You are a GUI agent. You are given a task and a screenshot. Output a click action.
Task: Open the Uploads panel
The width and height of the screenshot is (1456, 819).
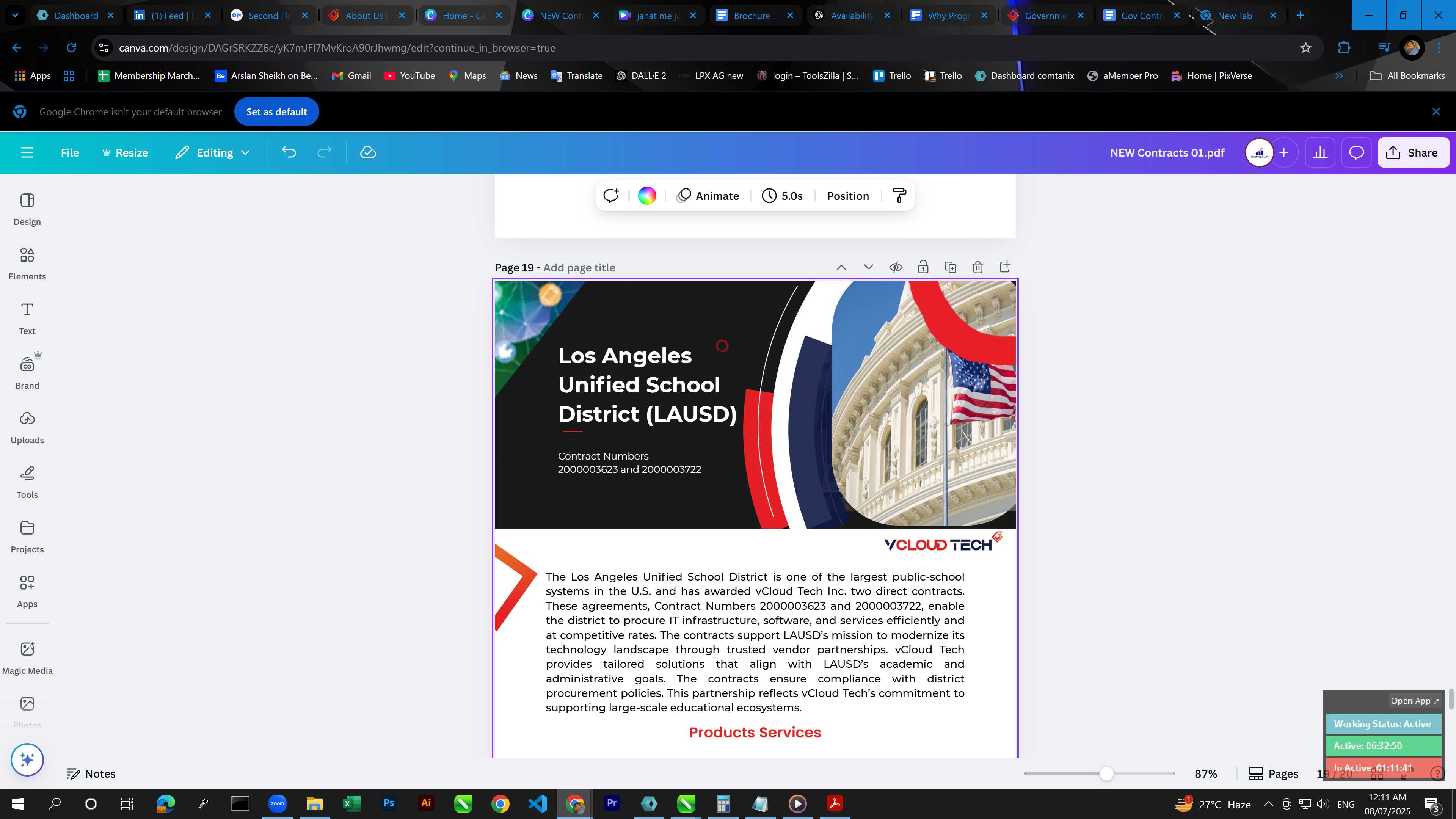[x=27, y=428]
